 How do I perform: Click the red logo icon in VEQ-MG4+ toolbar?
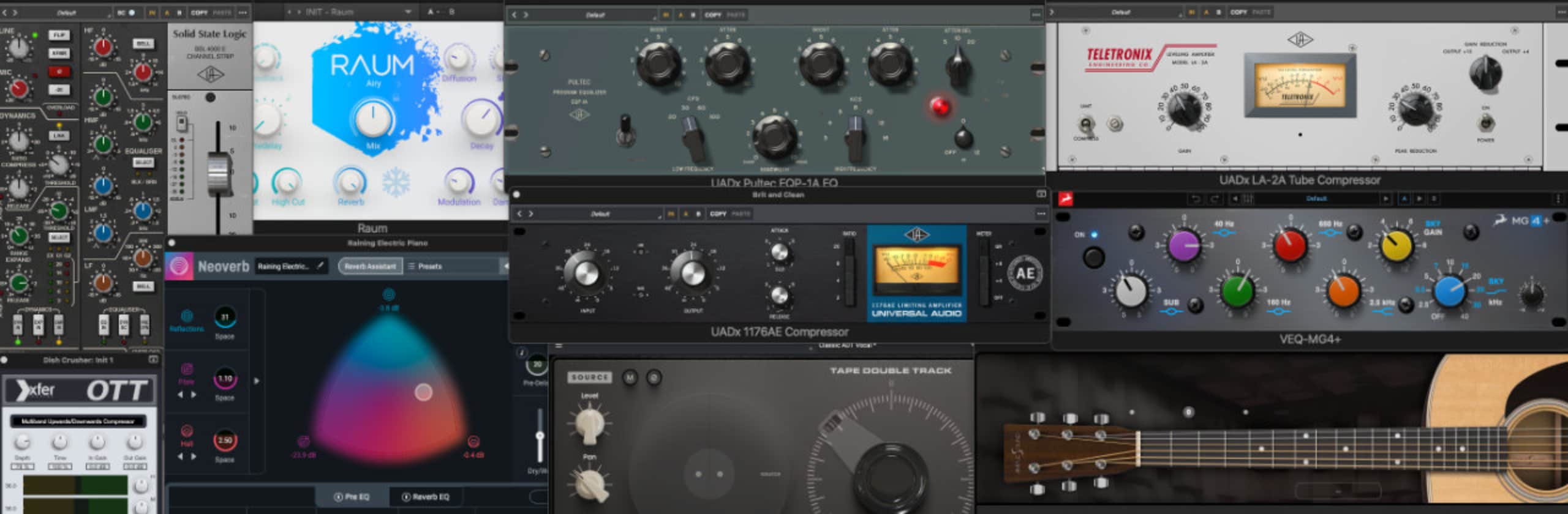pyautogui.click(x=1066, y=199)
